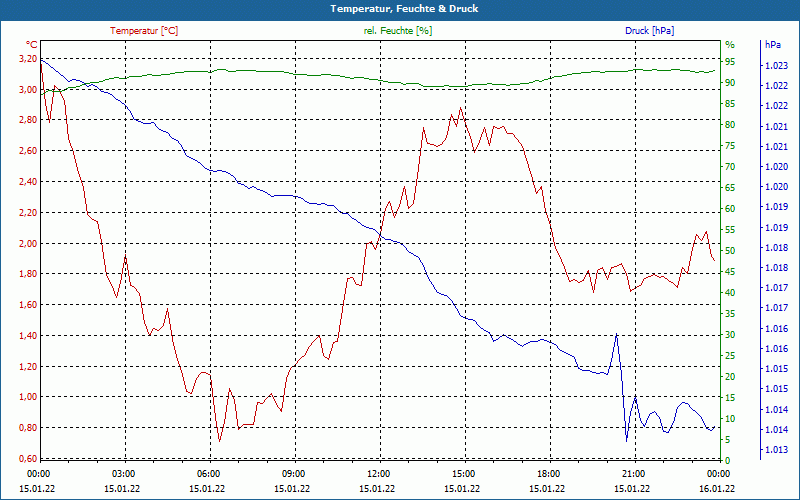
Task: Click the 2,60 temperature axis value
Action: (28, 151)
